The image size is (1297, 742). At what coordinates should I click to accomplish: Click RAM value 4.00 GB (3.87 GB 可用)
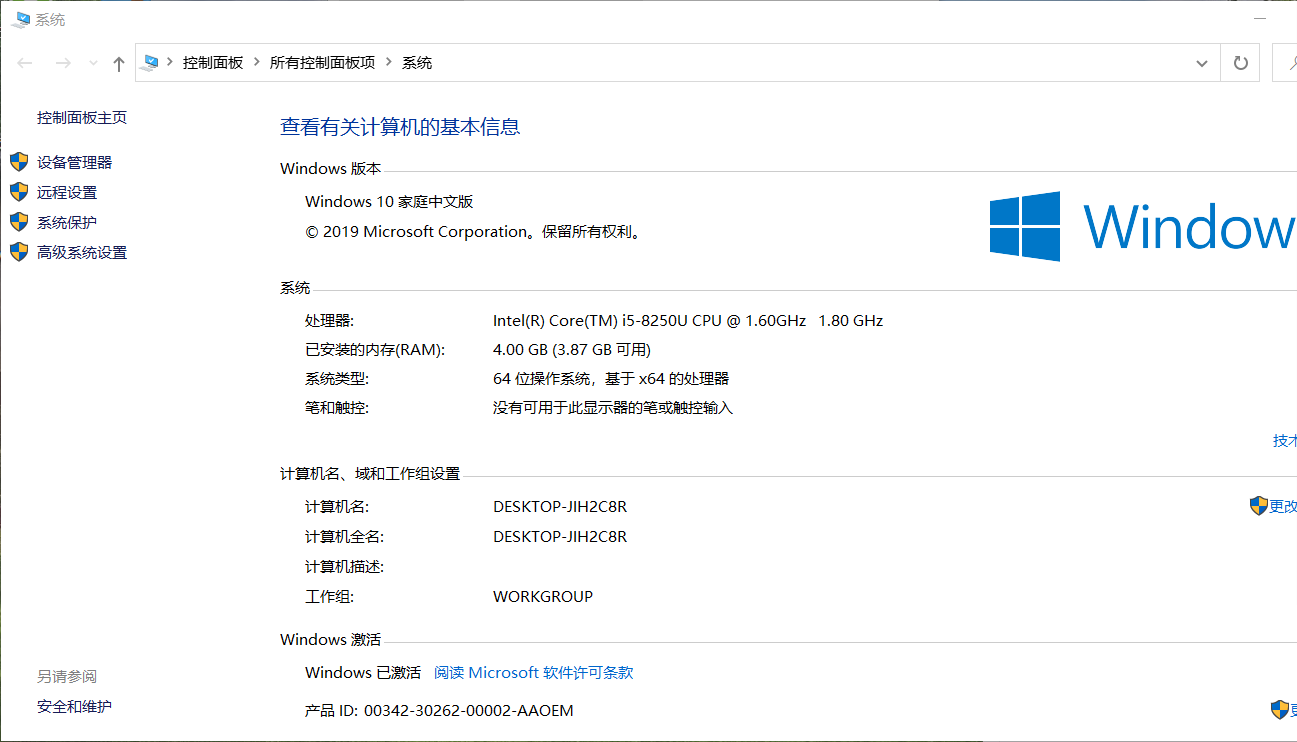pos(572,349)
